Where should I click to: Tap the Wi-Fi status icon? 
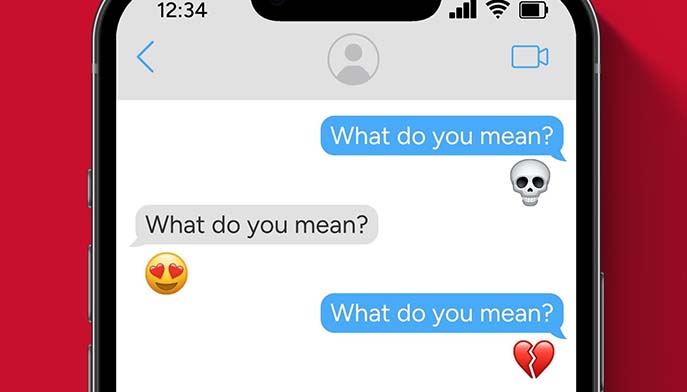497,10
